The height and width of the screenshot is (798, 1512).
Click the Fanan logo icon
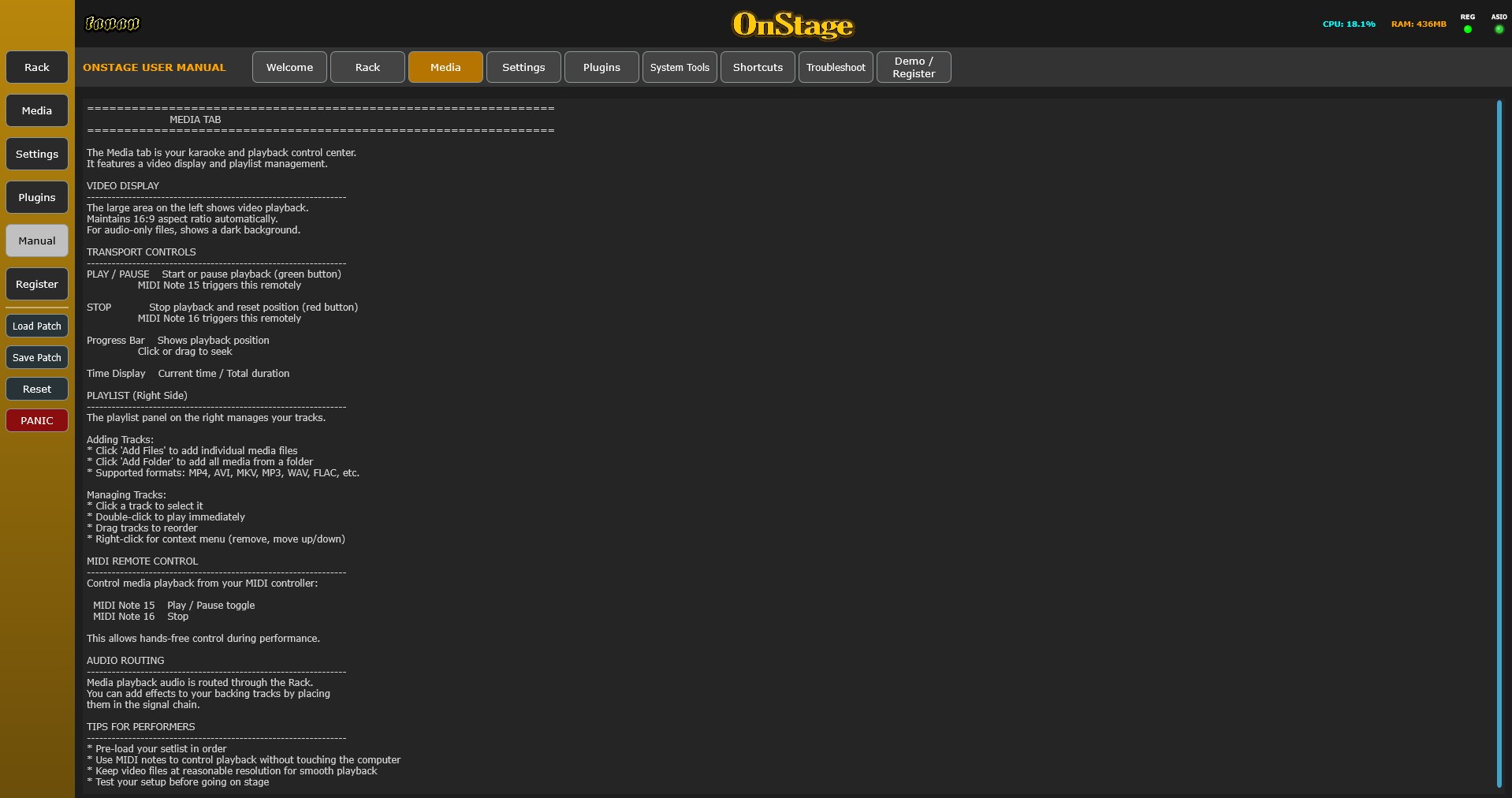112,24
